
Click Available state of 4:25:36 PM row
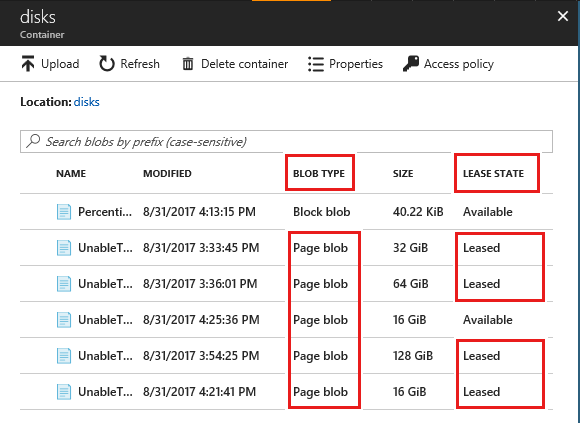(488, 320)
